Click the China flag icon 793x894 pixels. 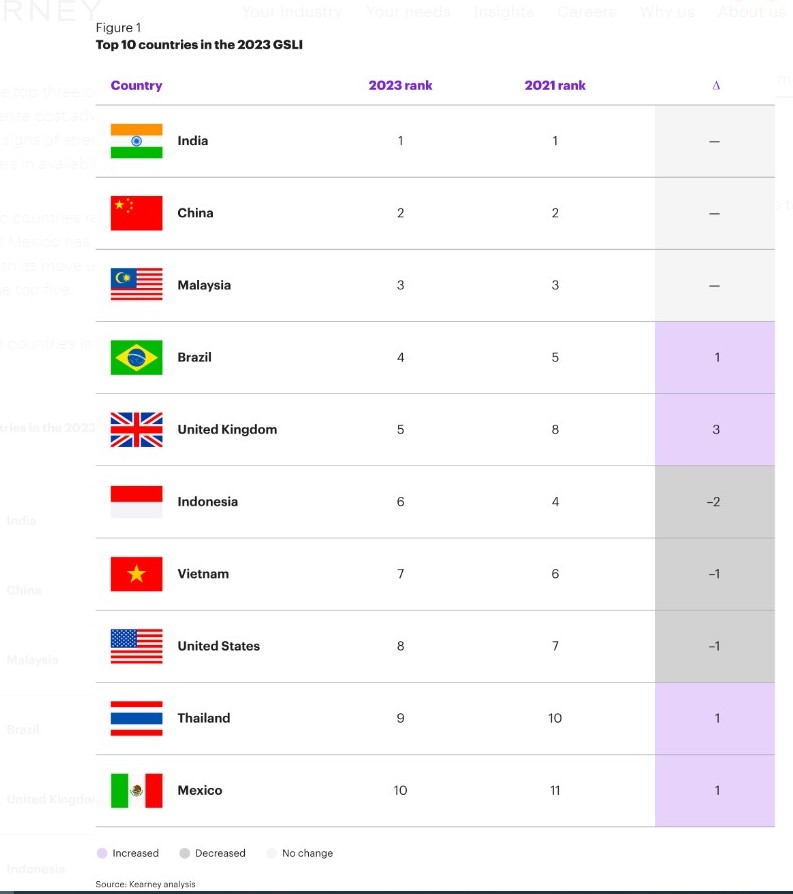point(136,213)
